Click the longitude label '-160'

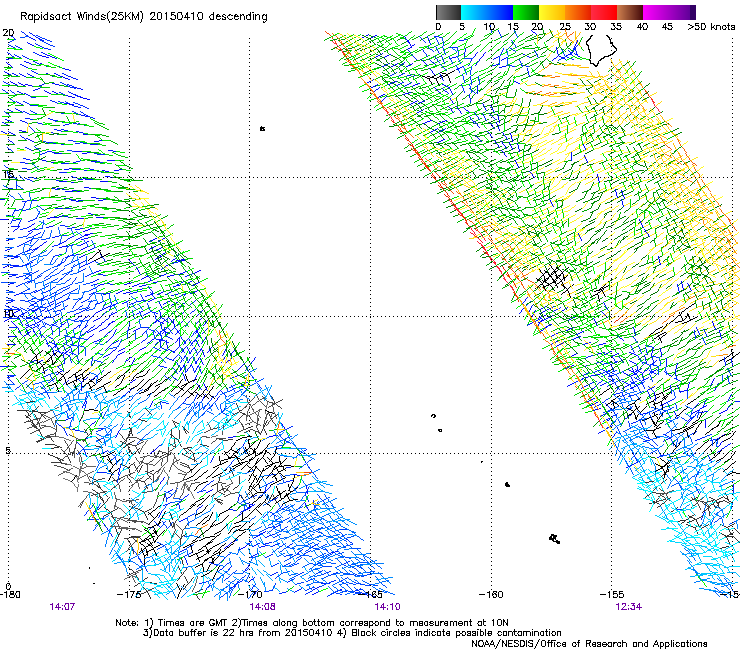(491, 594)
